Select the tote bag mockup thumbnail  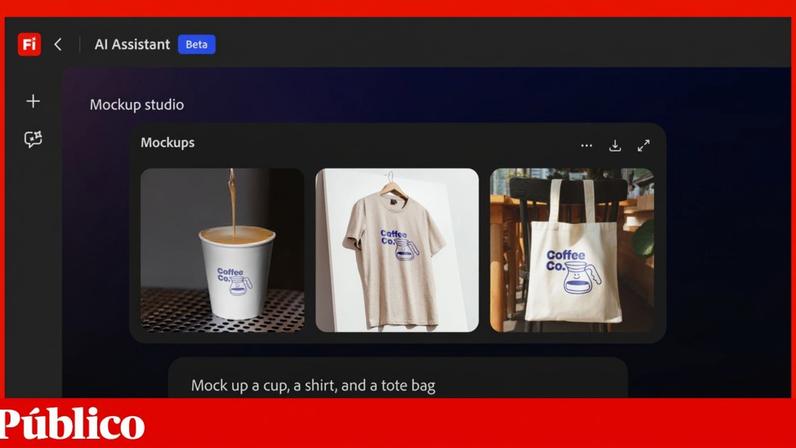[572, 250]
